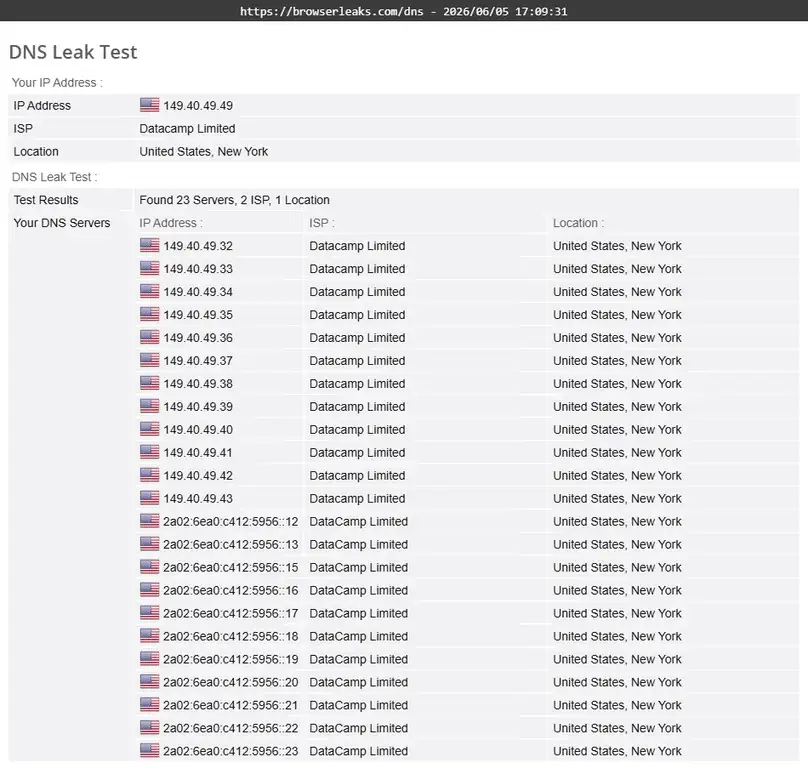Select DNS server address 149.40.49.43
Screen dimensions: 808x774
tap(198, 499)
